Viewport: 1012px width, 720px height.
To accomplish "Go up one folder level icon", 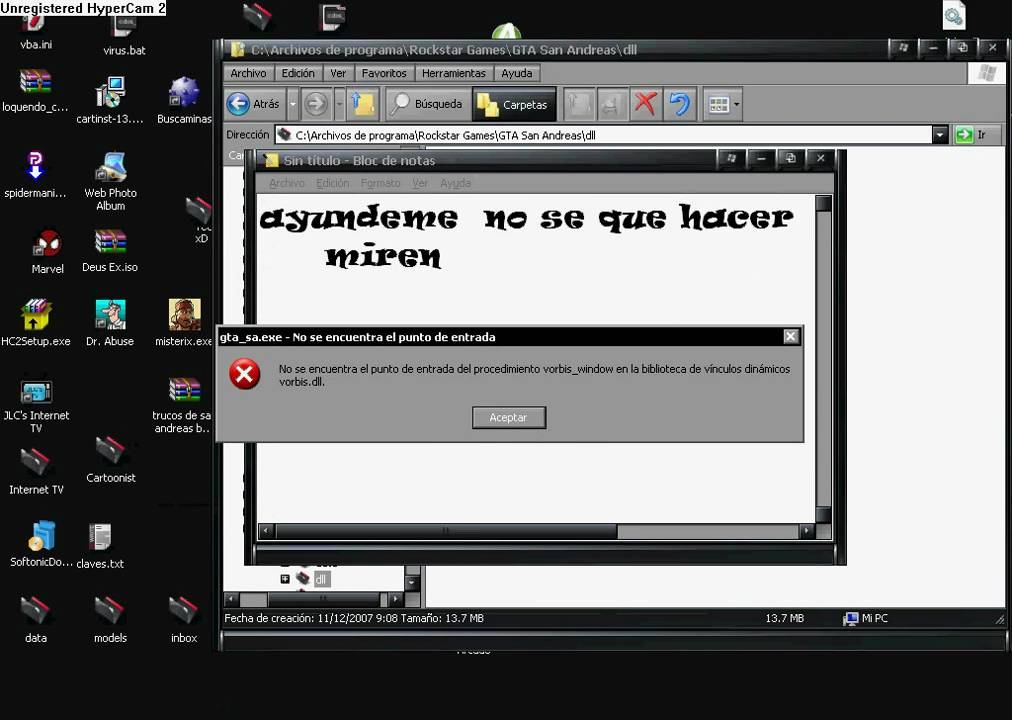I will [362, 104].
